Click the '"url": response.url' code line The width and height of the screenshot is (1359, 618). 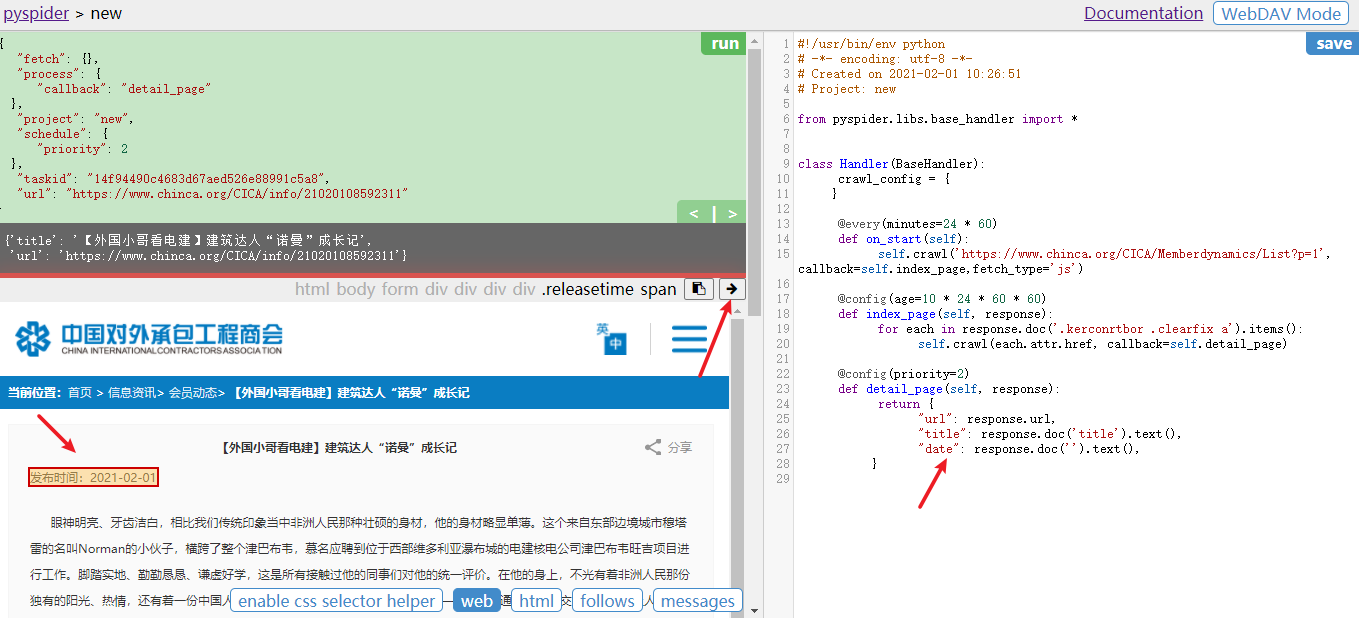(x=986, y=419)
